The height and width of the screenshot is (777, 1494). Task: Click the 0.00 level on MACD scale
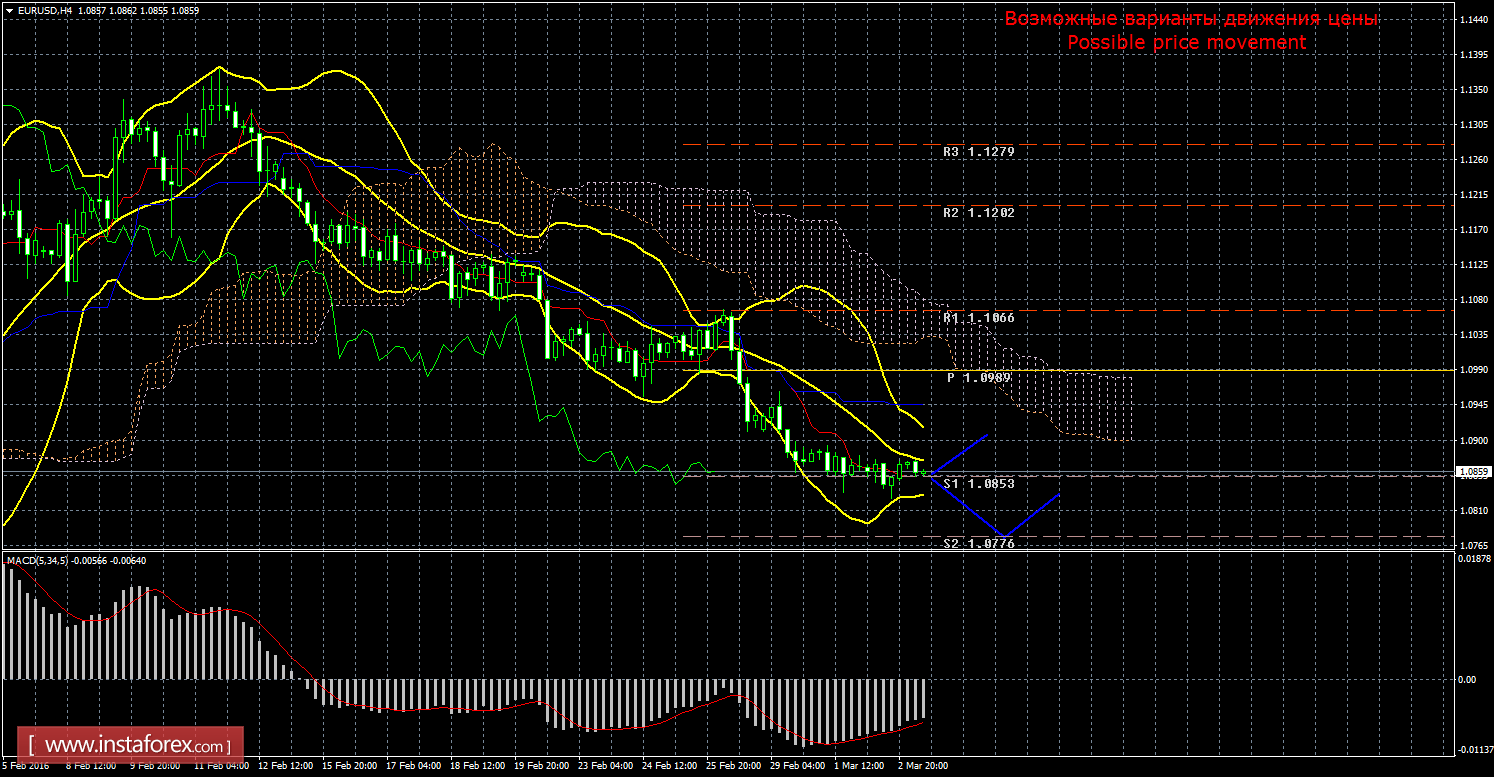(x=1466, y=680)
